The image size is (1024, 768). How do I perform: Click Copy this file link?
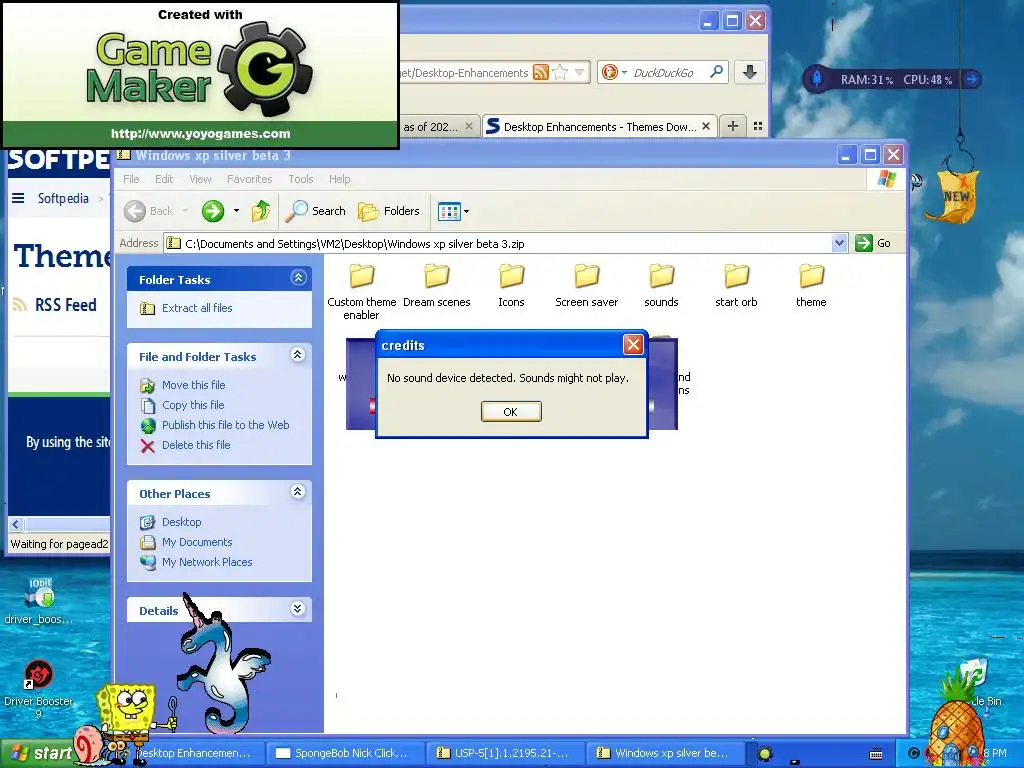tap(193, 405)
